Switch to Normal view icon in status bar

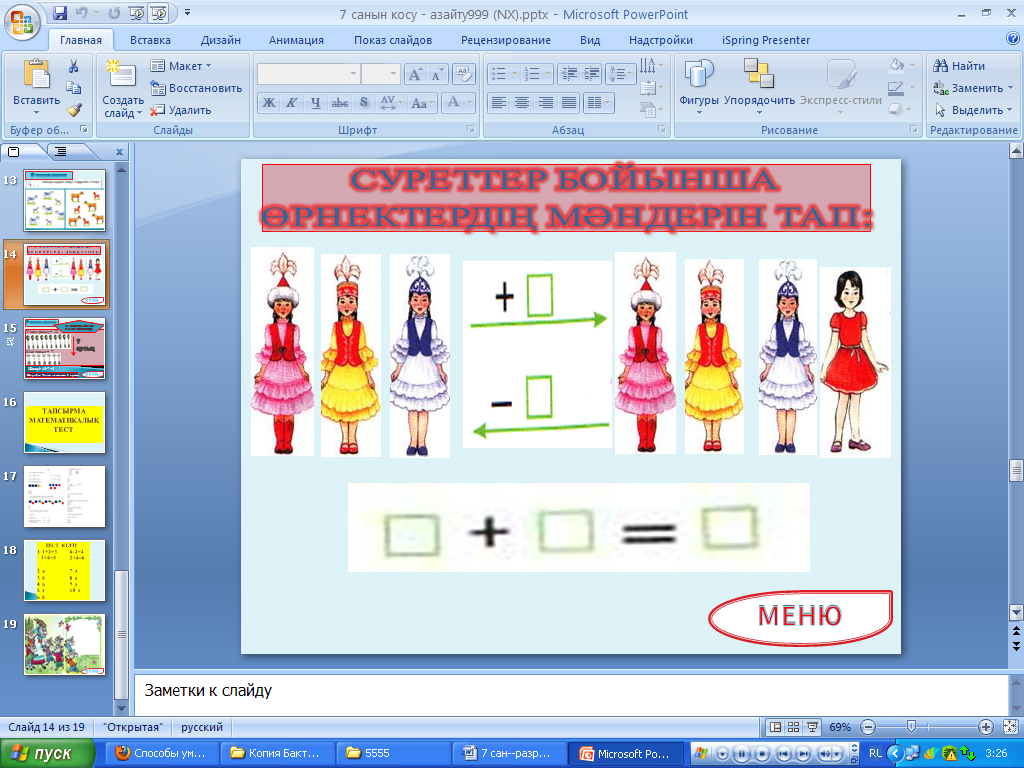point(775,727)
